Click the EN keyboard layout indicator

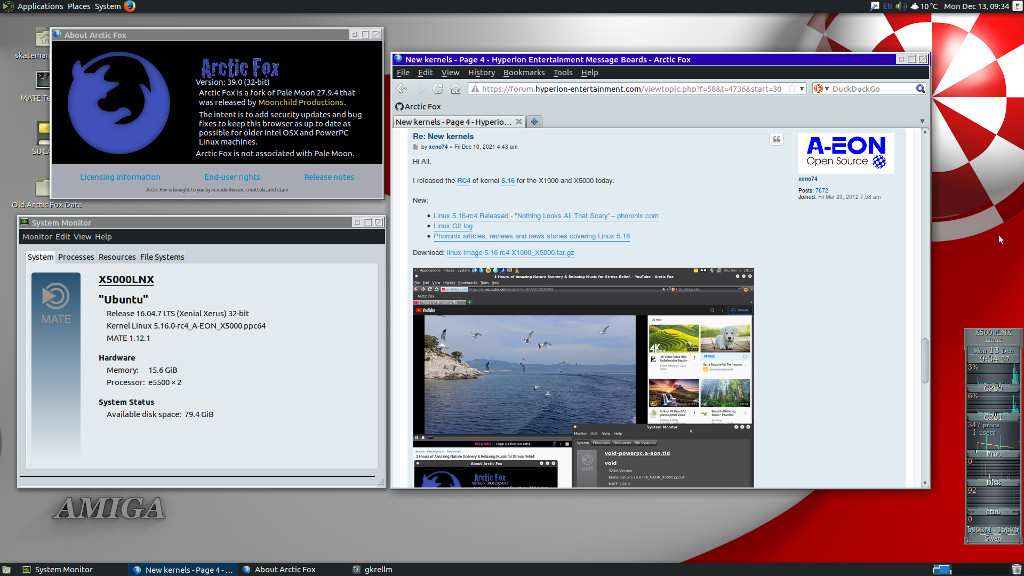point(888,7)
